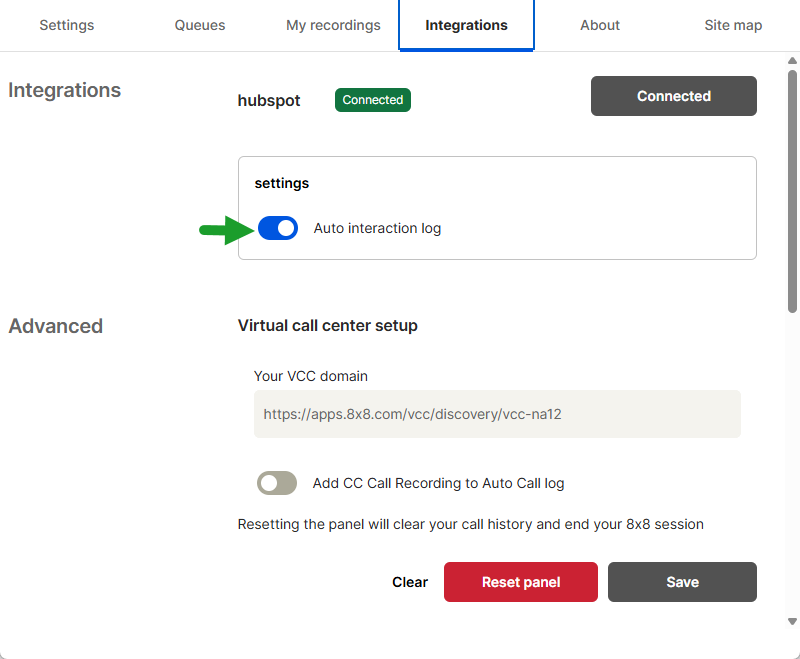Click the Auto interaction log label
This screenshot has width=800, height=659.
377,228
